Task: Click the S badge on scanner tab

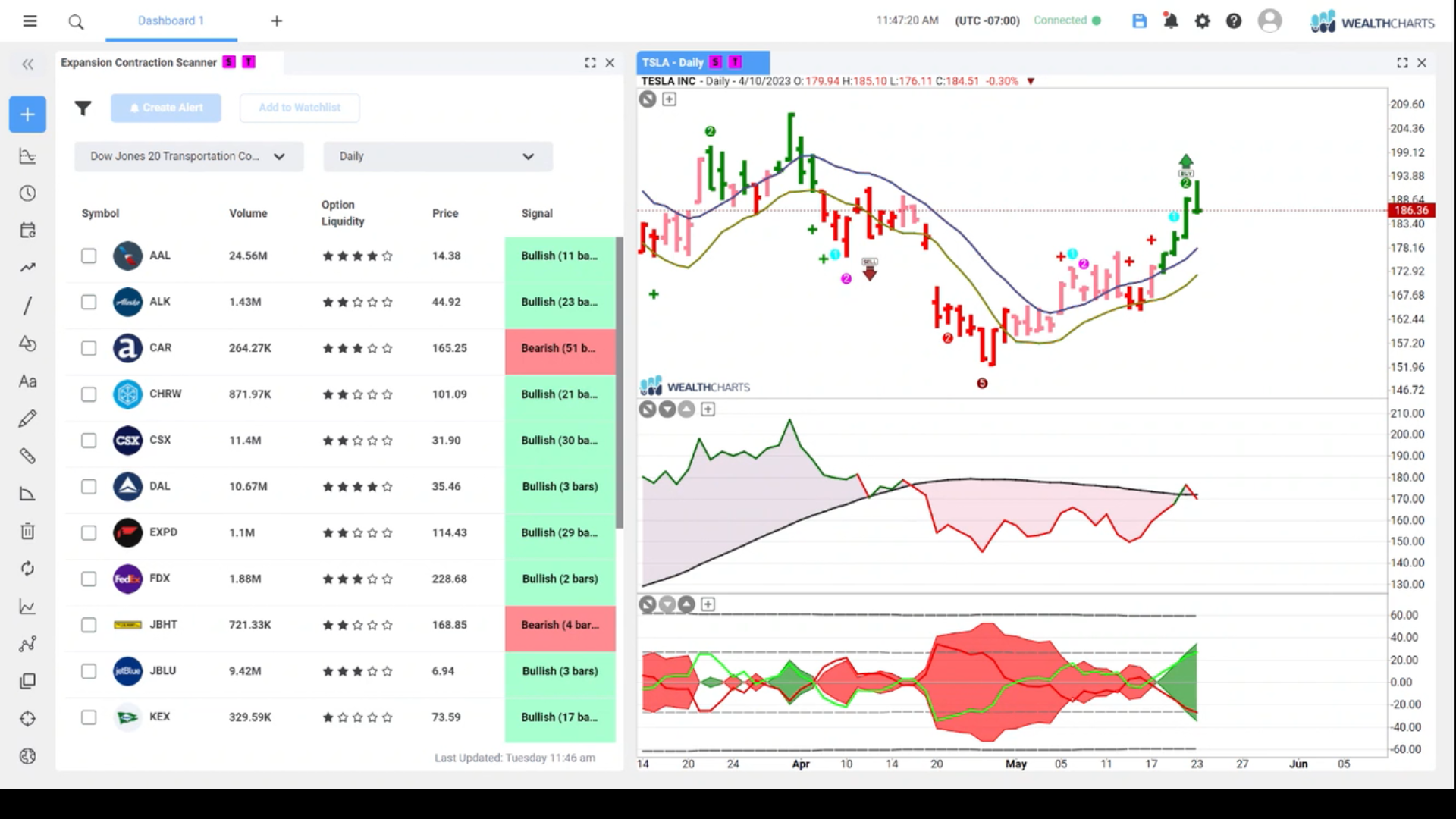Action: 228,62
